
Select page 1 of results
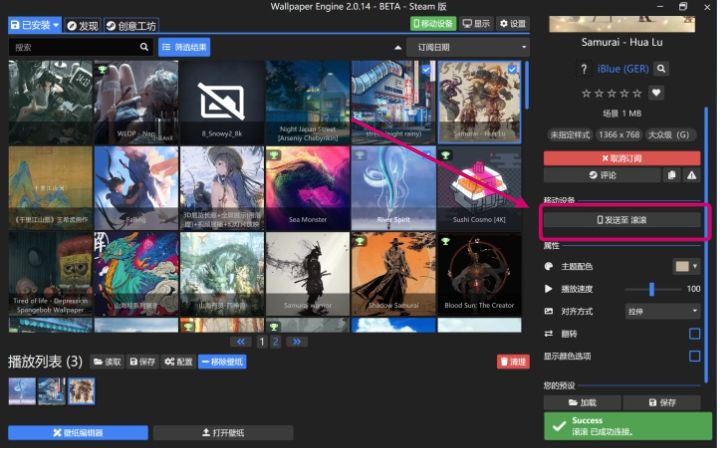pyautogui.click(x=262, y=342)
